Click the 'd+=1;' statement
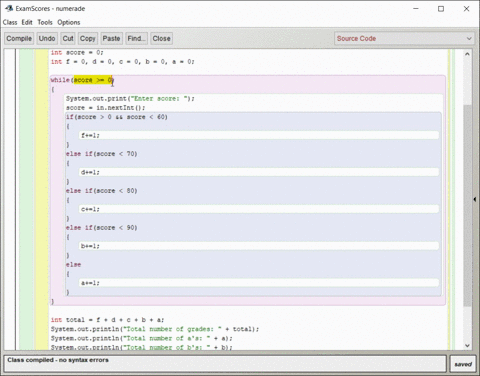 [90, 172]
